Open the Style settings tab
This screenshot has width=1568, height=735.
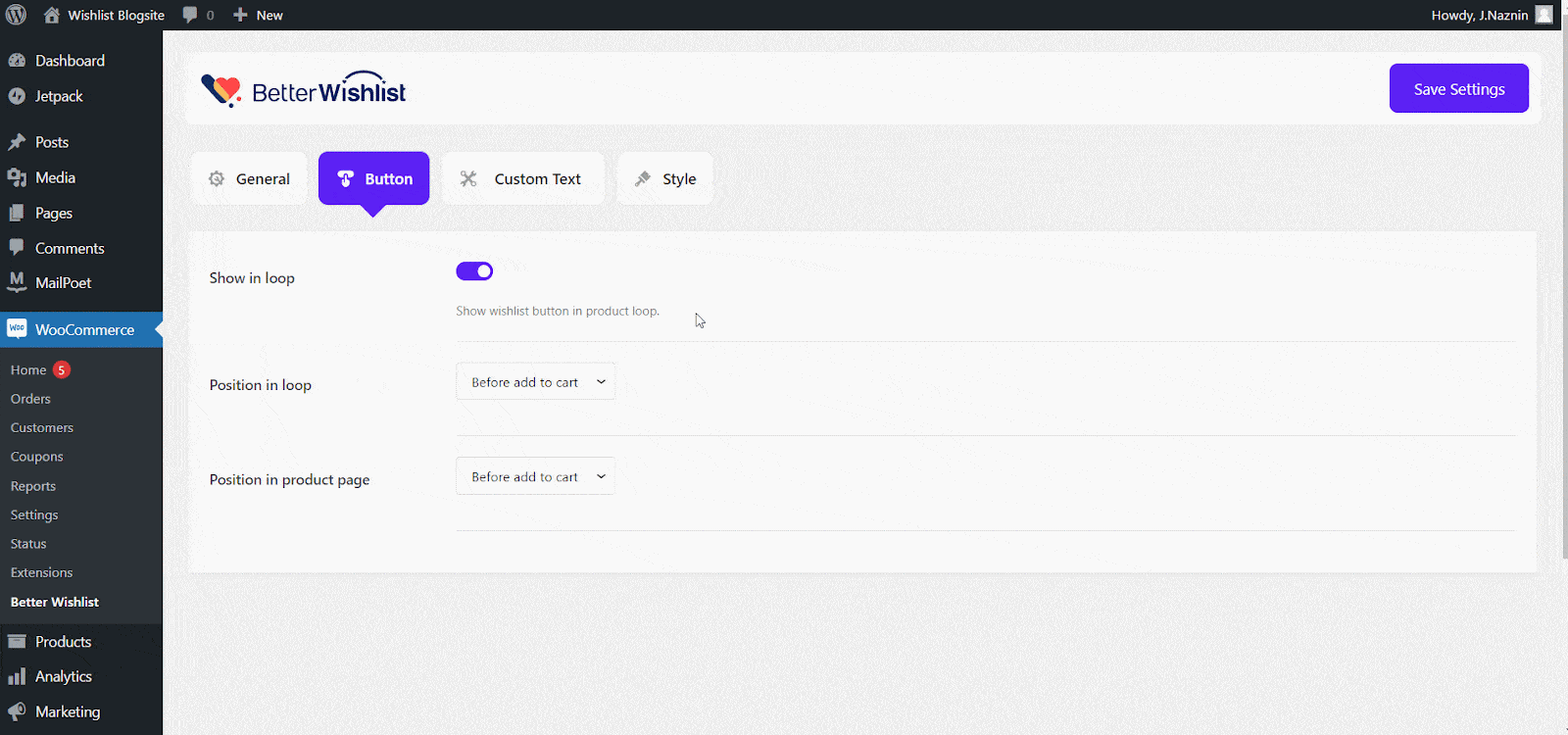pyautogui.click(x=664, y=178)
